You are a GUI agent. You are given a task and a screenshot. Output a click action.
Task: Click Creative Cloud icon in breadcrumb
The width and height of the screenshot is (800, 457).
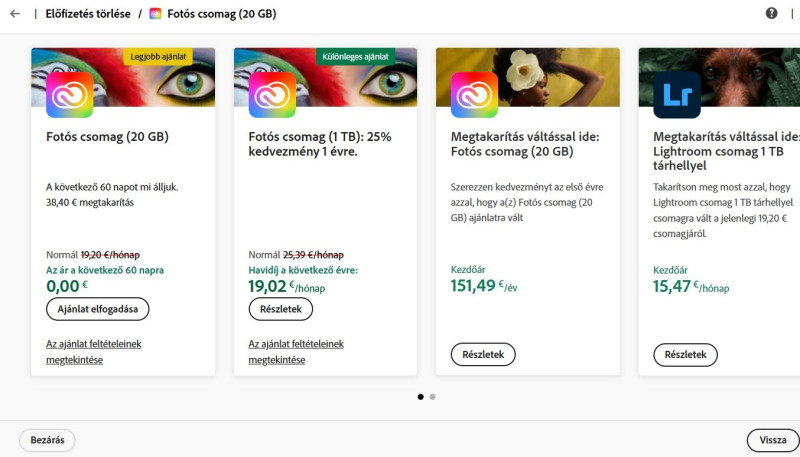coord(155,14)
